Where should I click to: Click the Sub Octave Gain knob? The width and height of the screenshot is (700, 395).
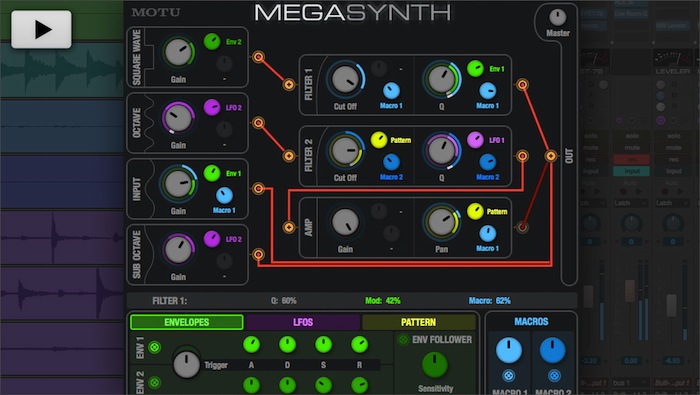(178, 249)
